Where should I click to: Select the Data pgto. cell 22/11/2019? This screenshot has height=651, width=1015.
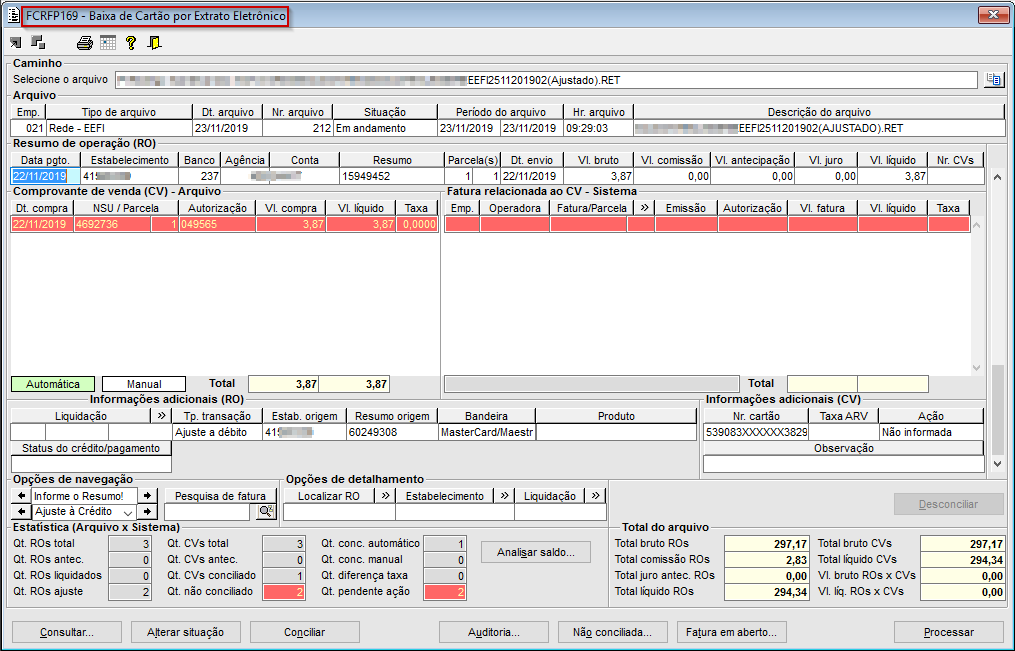pos(45,176)
